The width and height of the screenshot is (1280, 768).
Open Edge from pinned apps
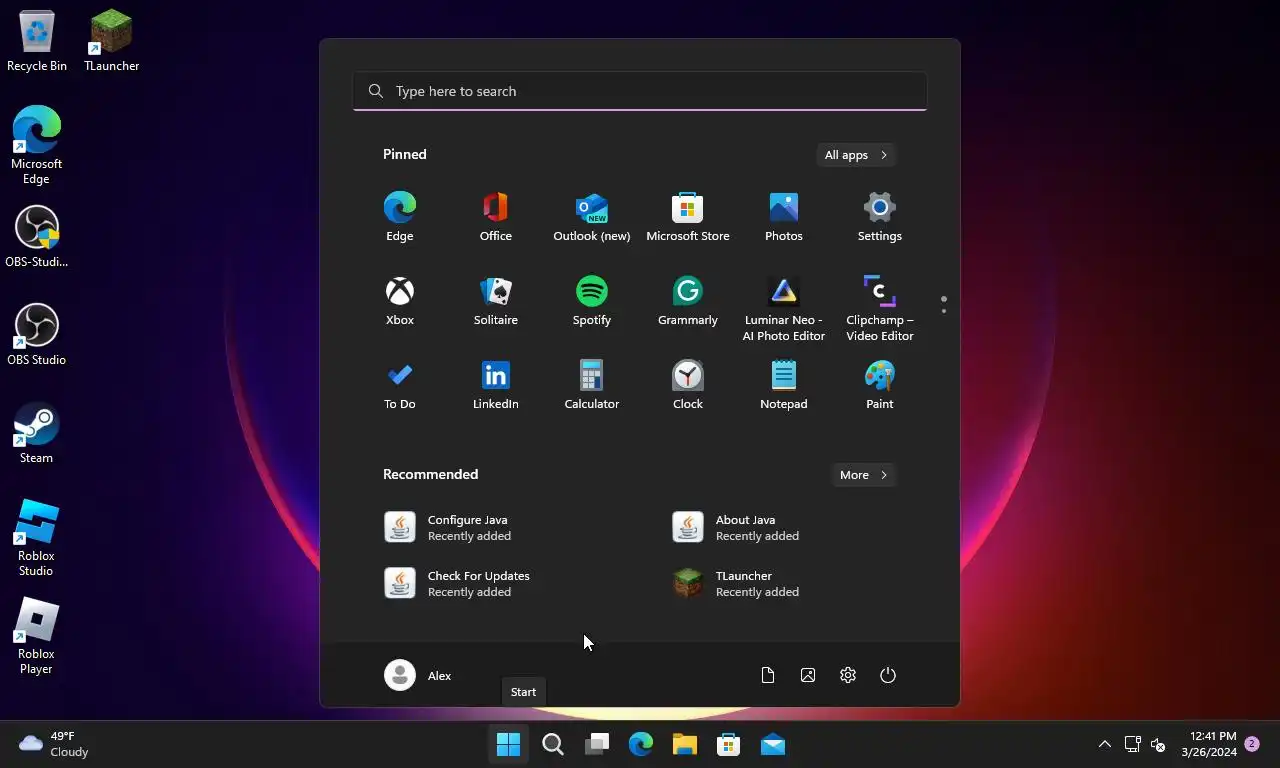tap(399, 217)
